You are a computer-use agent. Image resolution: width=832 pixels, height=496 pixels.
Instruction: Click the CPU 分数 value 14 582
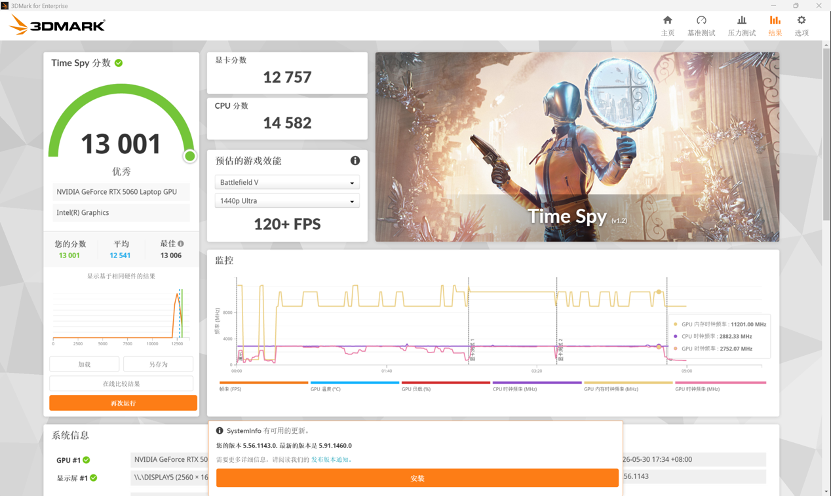click(x=287, y=123)
